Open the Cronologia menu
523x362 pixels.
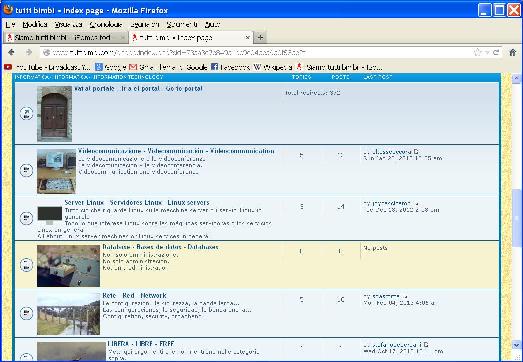(106, 24)
